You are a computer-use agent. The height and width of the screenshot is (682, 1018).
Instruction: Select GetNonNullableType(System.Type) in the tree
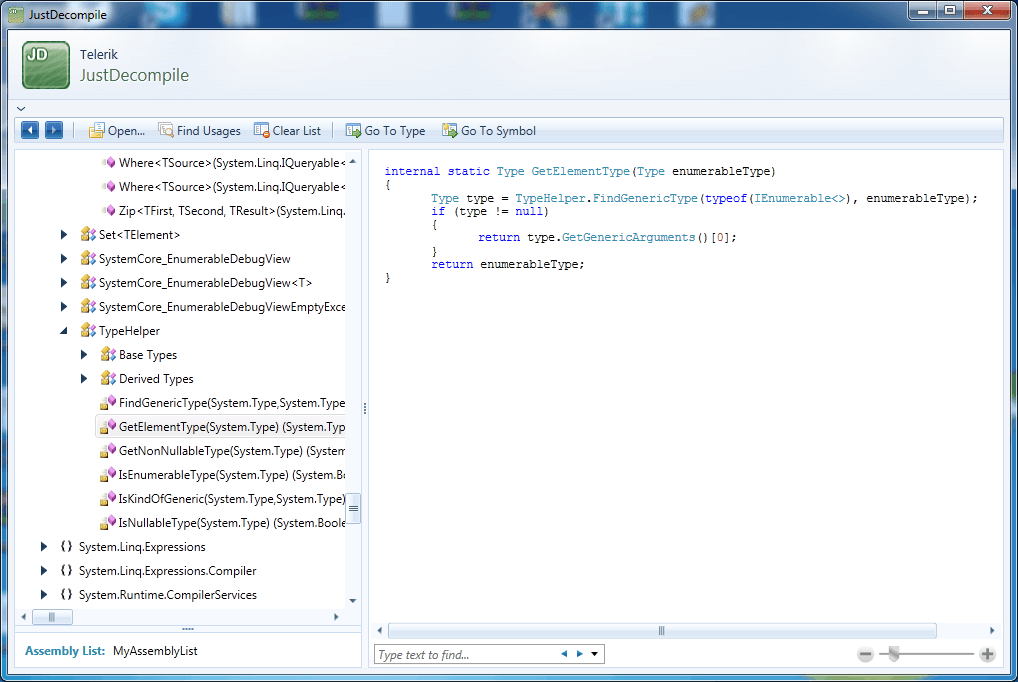click(221, 451)
